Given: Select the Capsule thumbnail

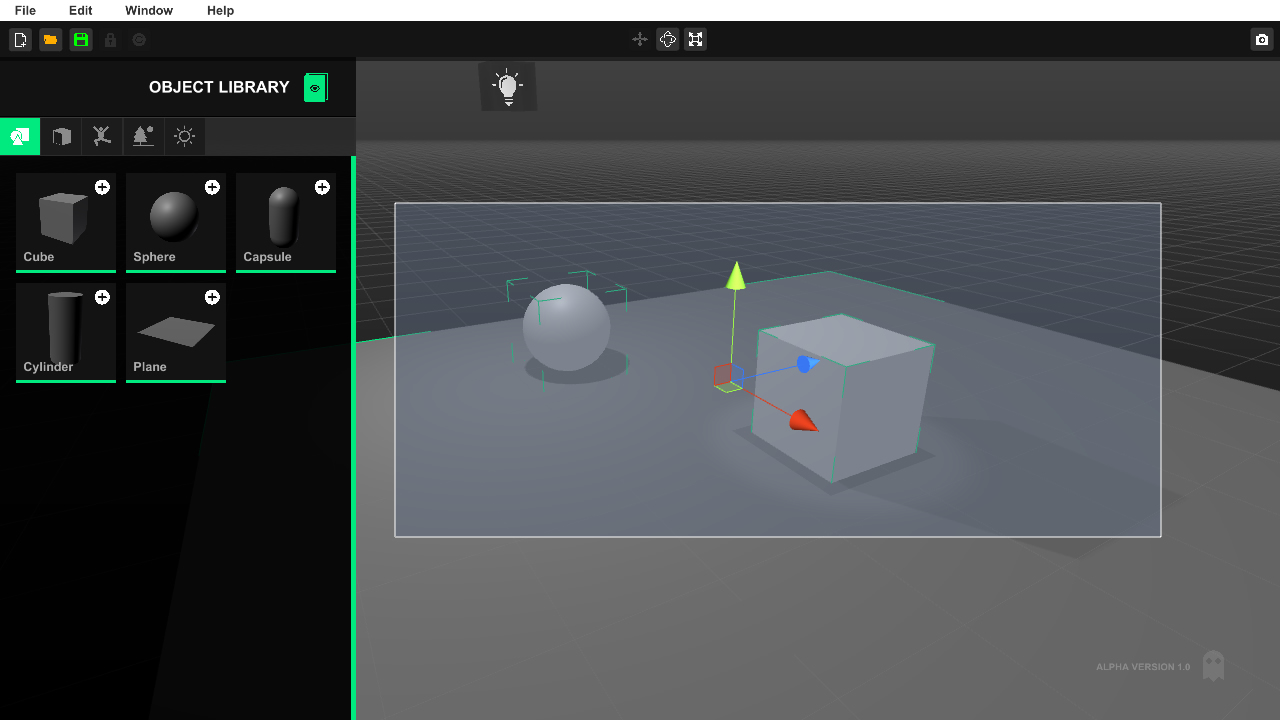Looking at the screenshot, I should pyautogui.click(x=285, y=218).
